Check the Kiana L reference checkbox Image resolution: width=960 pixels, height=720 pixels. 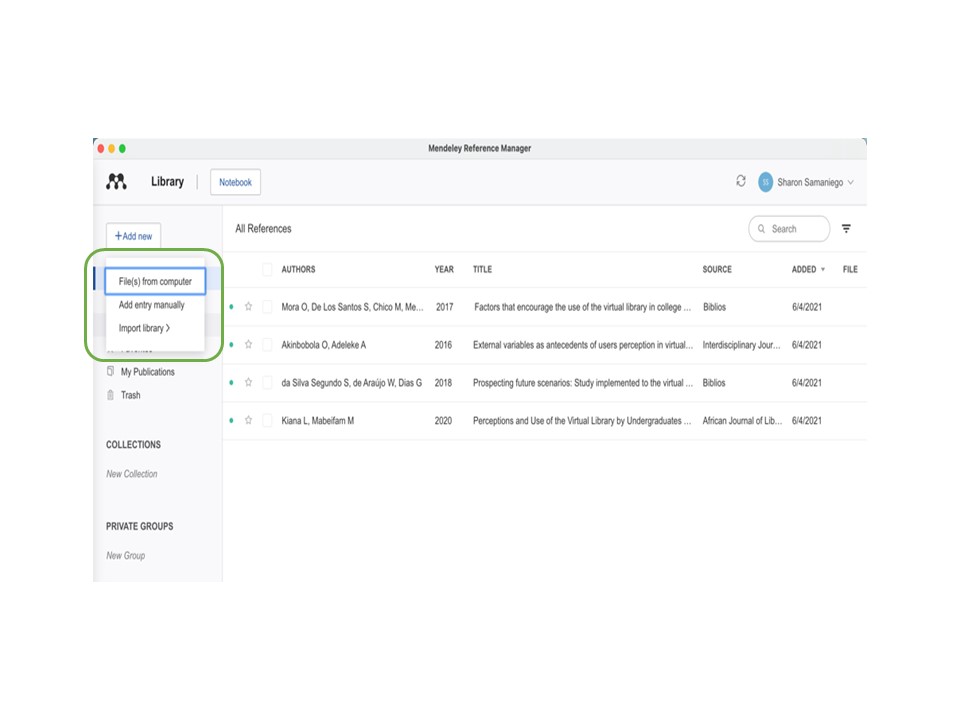[267, 421]
